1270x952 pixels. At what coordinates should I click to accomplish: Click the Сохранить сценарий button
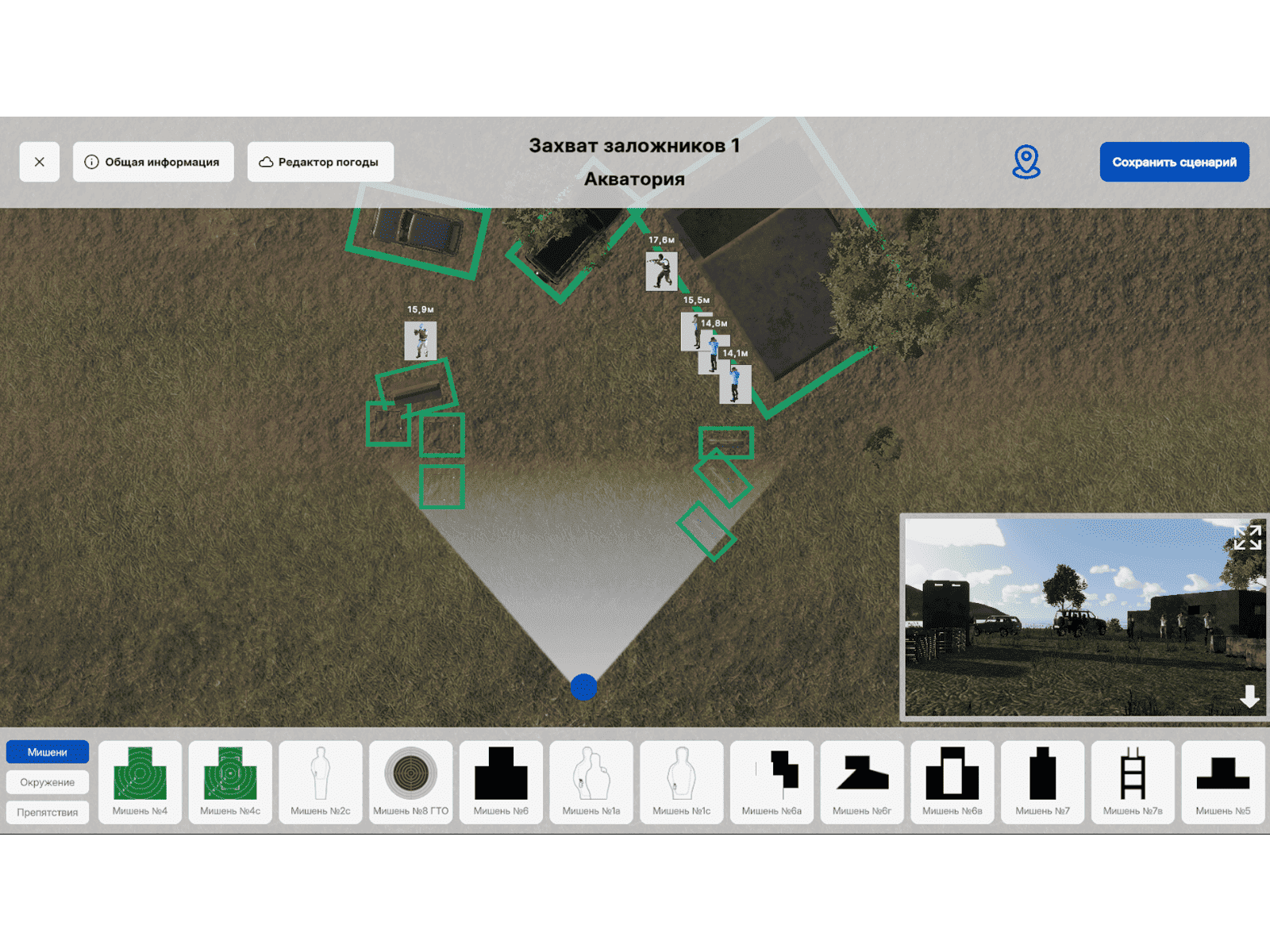tap(1174, 162)
